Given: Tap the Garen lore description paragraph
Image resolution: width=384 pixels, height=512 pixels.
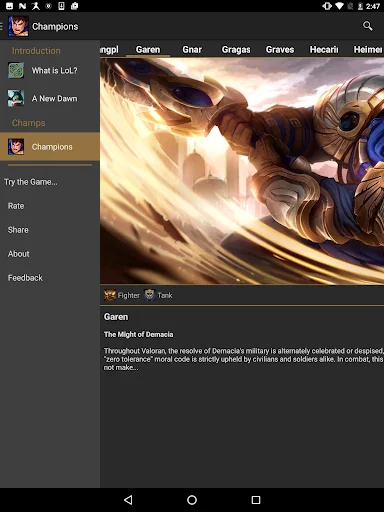Looking at the screenshot, I should [x=244, y=359].
